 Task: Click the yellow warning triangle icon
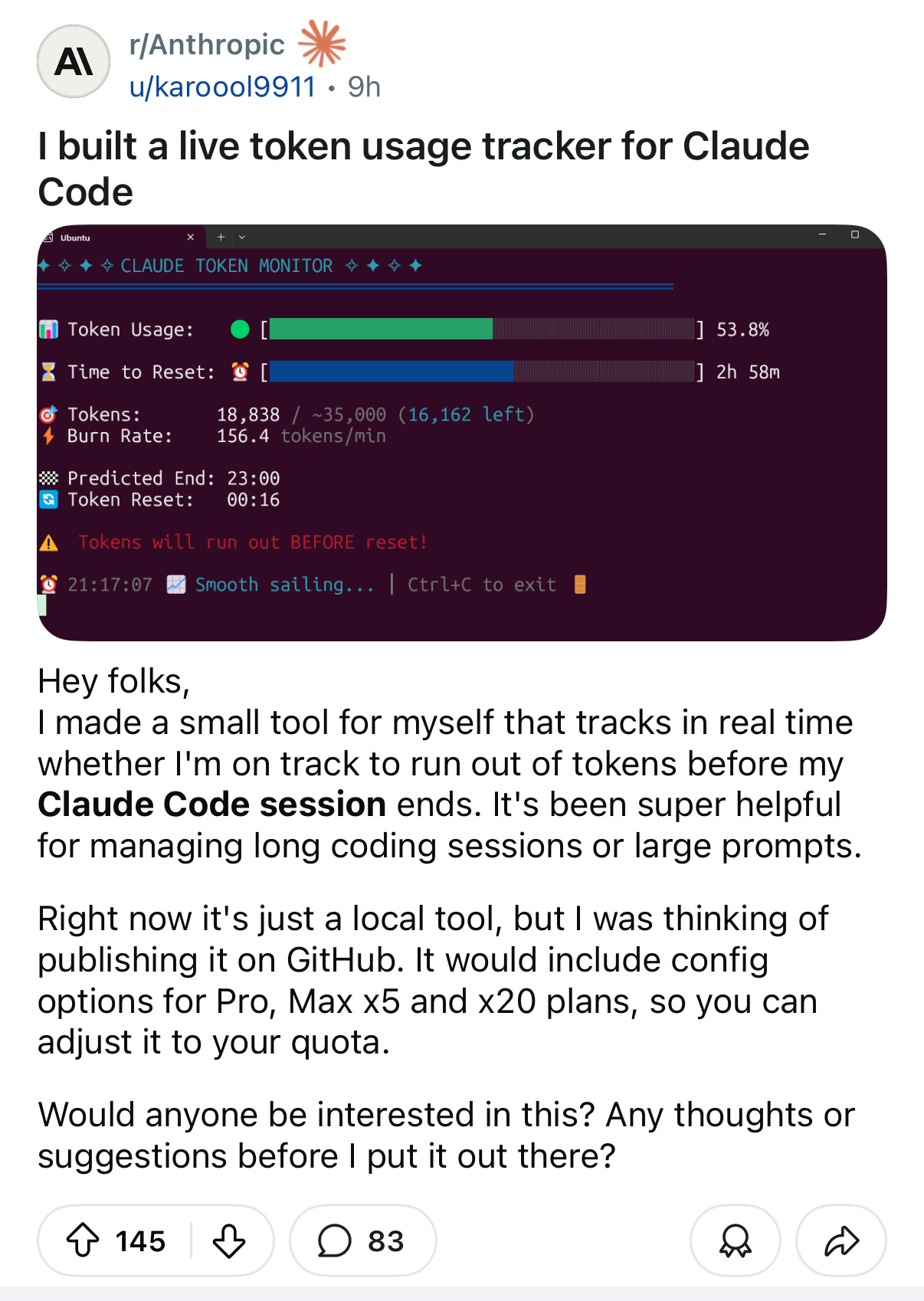point(49,543)
